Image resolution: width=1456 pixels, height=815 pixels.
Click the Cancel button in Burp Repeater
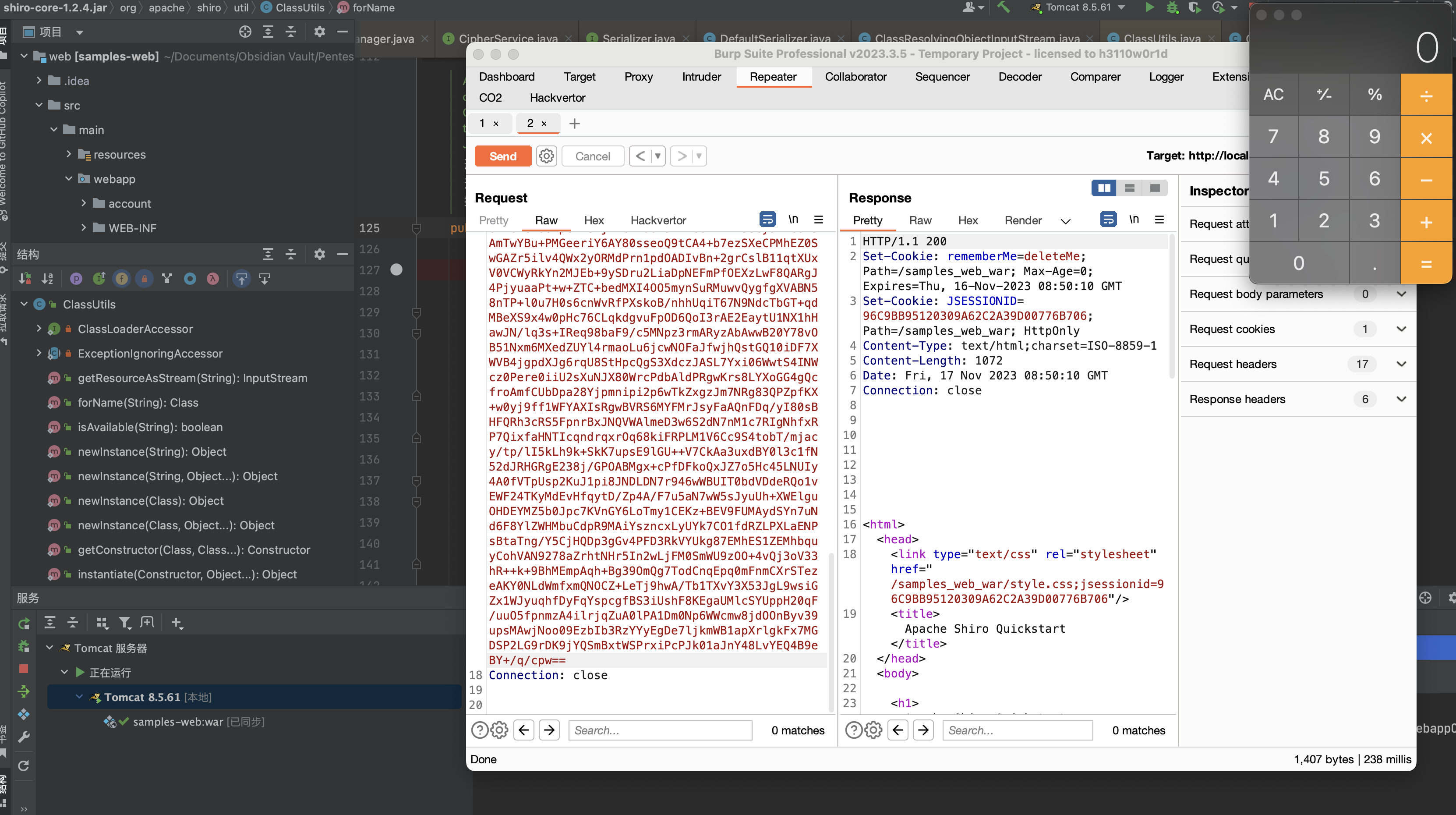tap(592, 156)
